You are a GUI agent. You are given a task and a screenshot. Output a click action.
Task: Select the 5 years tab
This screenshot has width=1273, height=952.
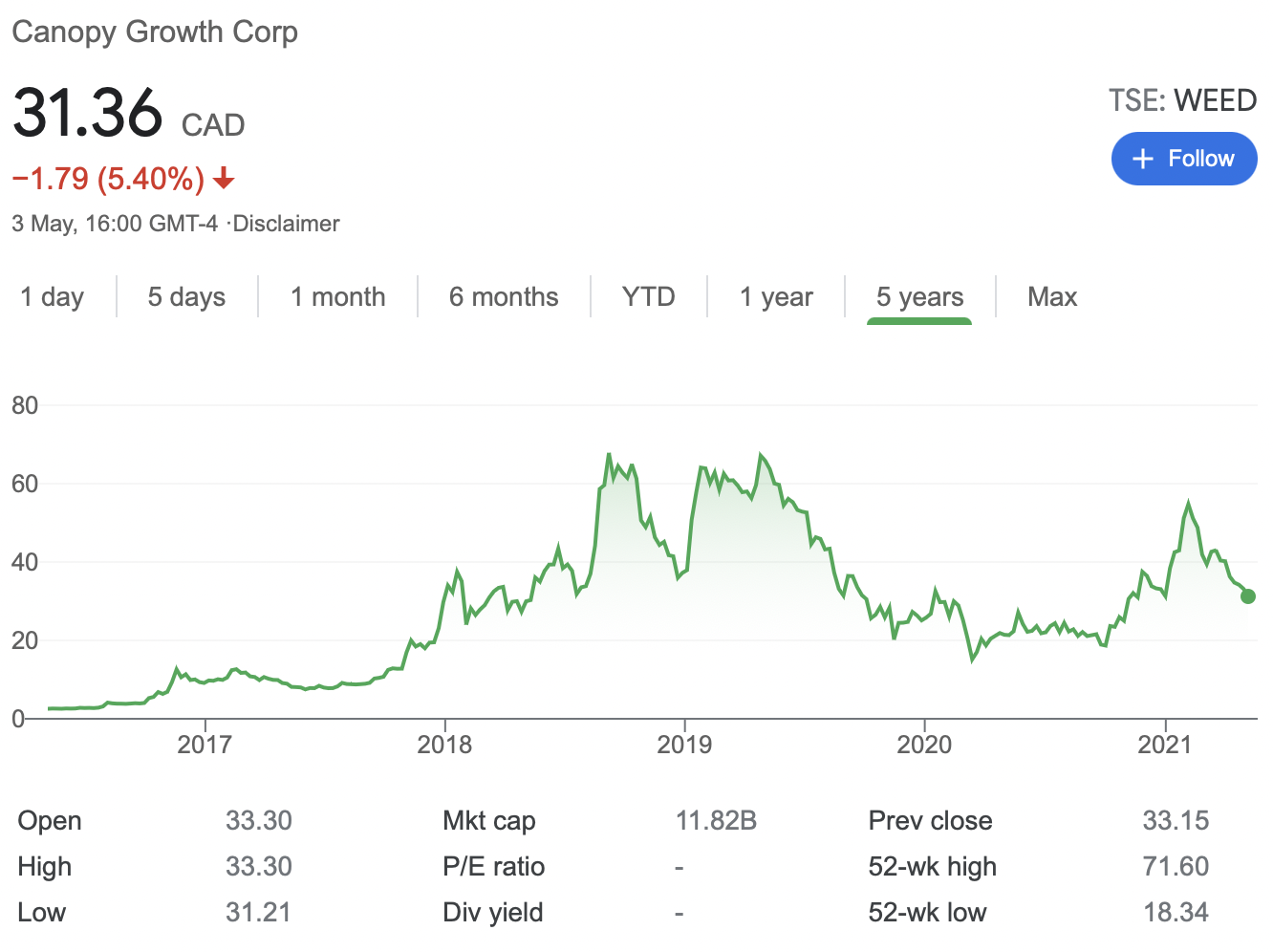[919, 297]
